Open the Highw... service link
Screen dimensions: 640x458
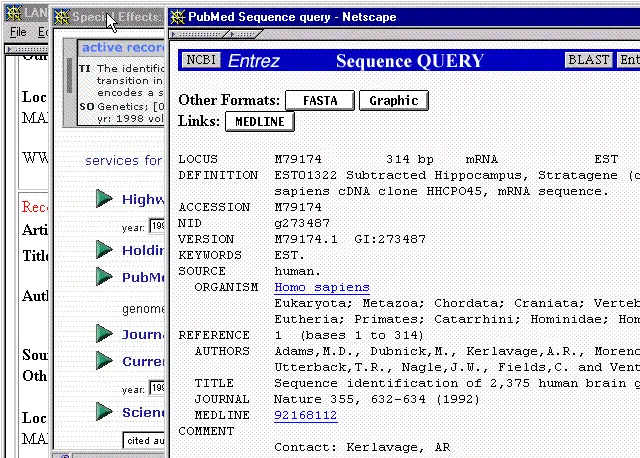143,199
